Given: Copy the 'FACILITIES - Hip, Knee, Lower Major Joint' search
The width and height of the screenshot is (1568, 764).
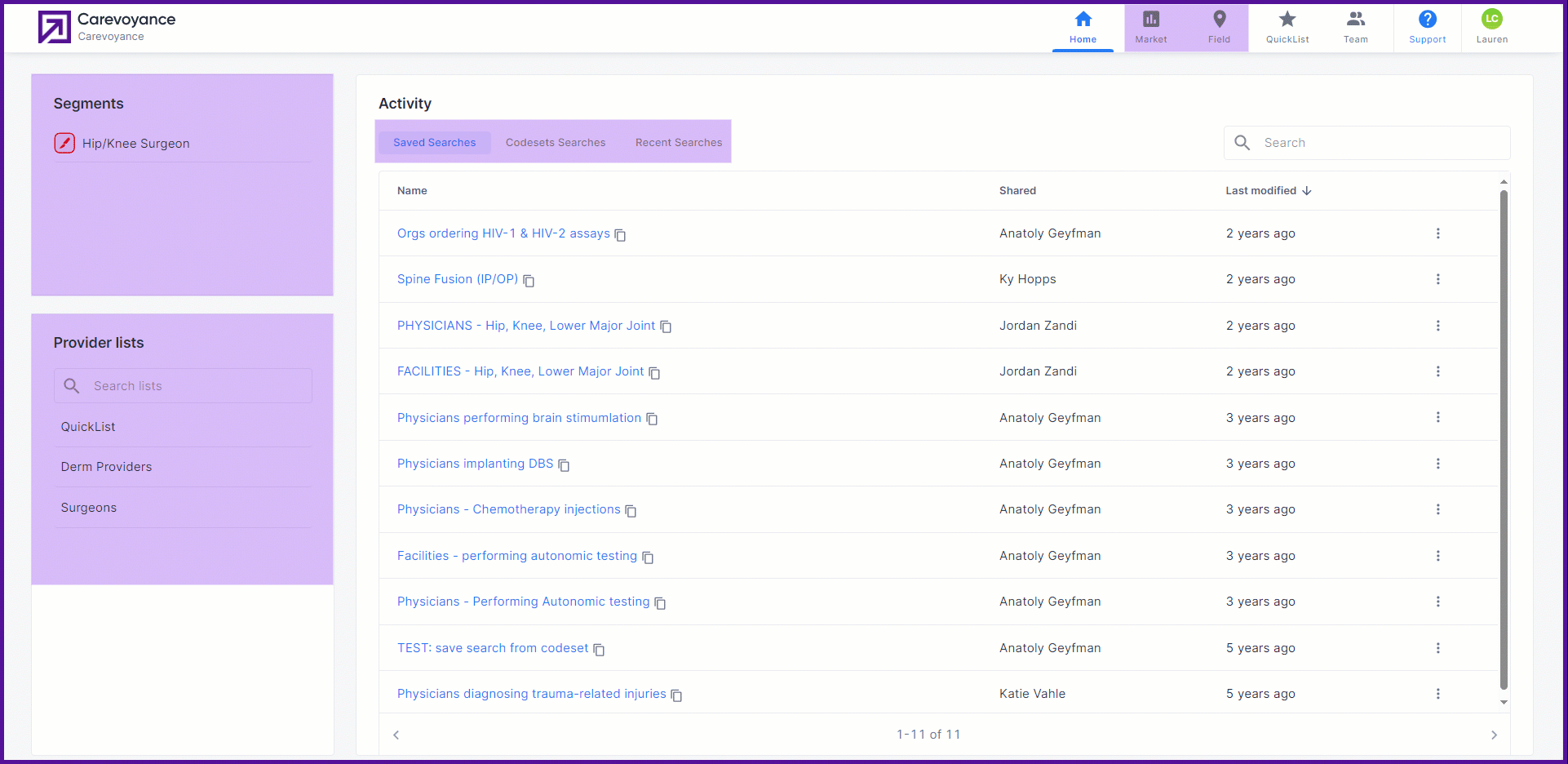Looking at the screenshot, I should click(654, 373).
